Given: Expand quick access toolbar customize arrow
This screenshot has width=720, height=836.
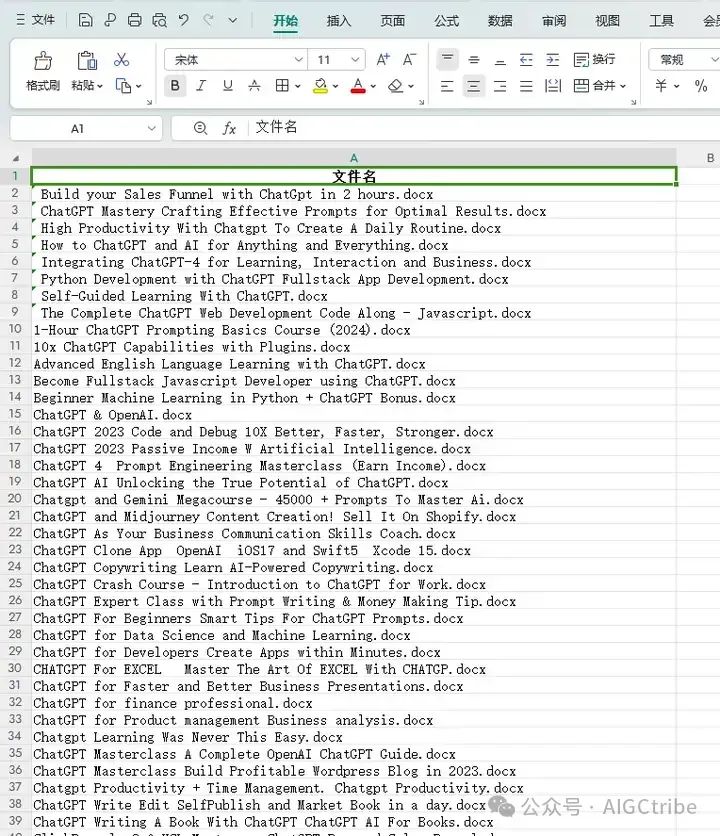Looking at the screenshot, I should point(233,20).
